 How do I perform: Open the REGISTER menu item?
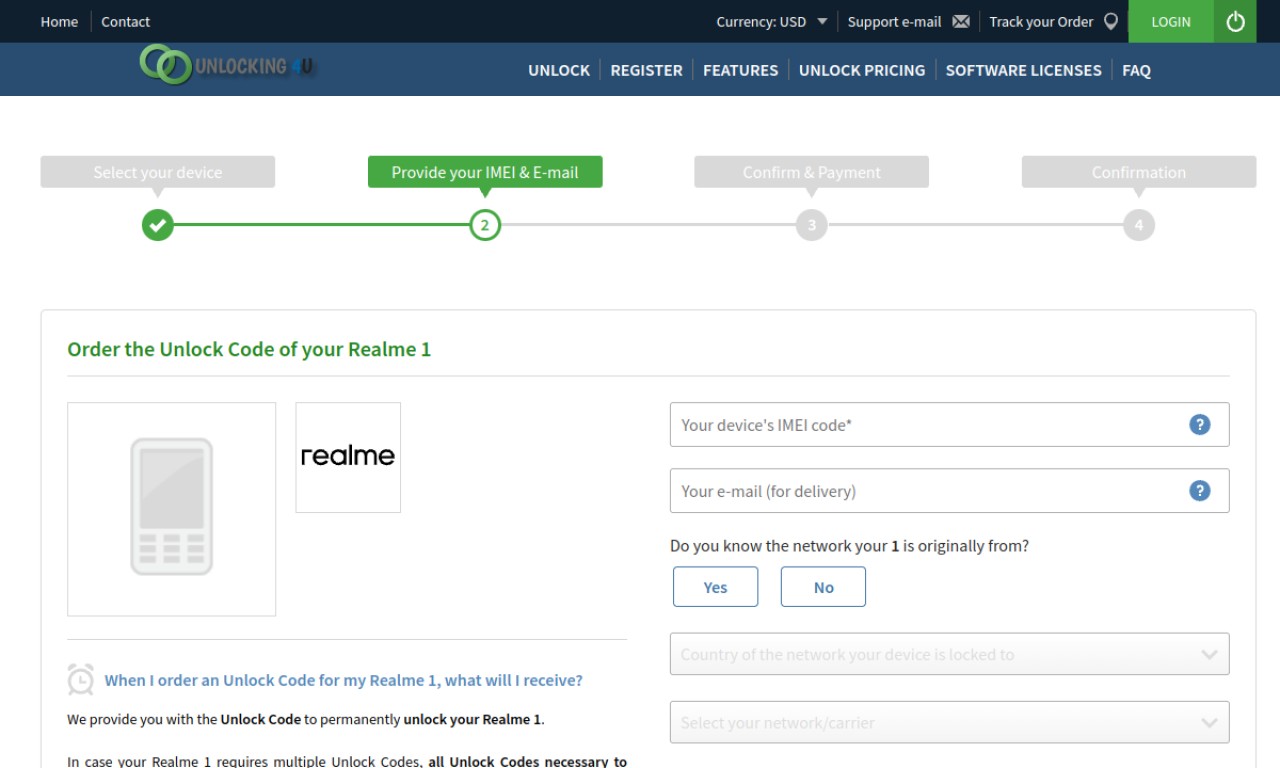tap(646, 70)
